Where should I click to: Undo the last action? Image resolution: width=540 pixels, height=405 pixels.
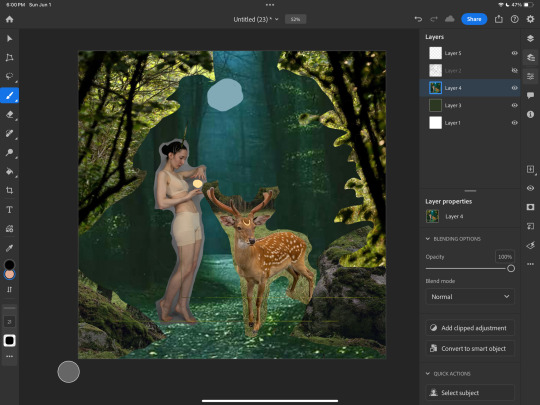pos(418,19)
